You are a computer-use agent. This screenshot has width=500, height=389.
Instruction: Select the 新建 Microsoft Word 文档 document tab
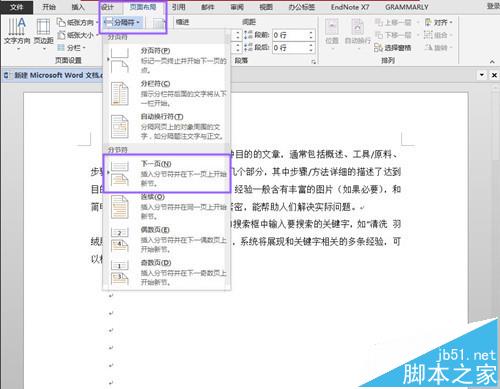[x=53, y=75]
